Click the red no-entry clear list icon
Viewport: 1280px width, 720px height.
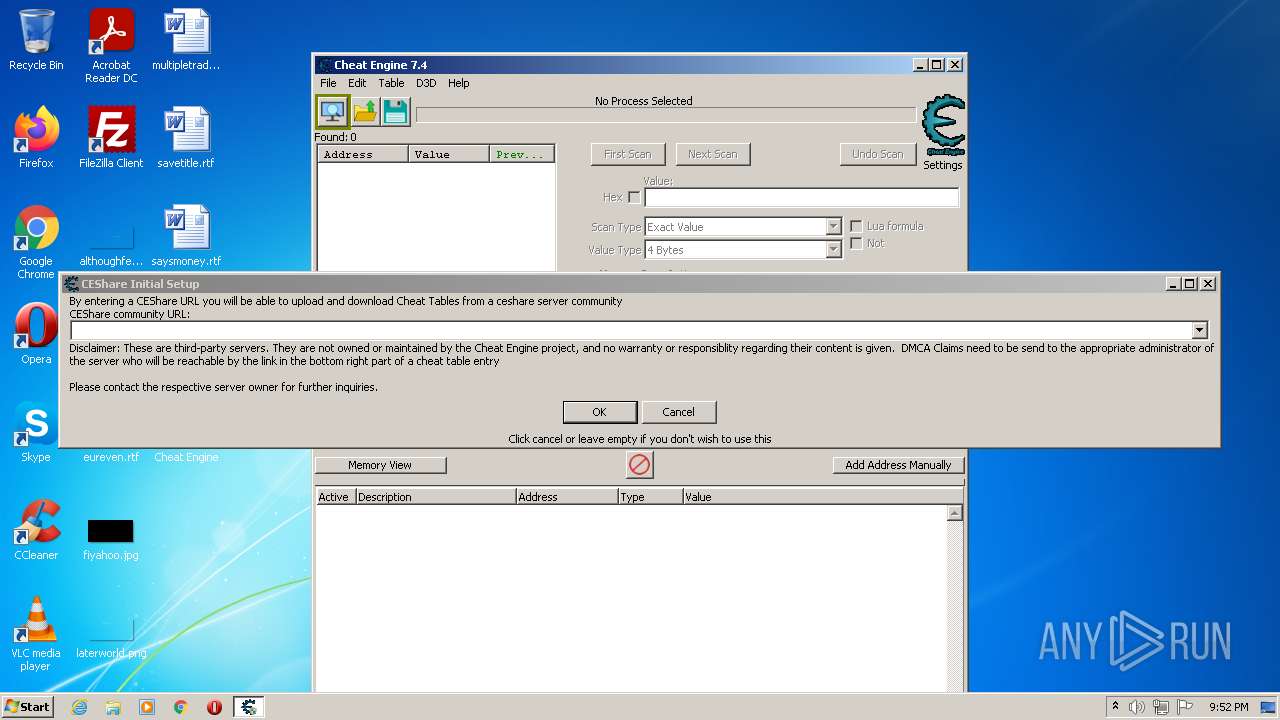(639, 464)
